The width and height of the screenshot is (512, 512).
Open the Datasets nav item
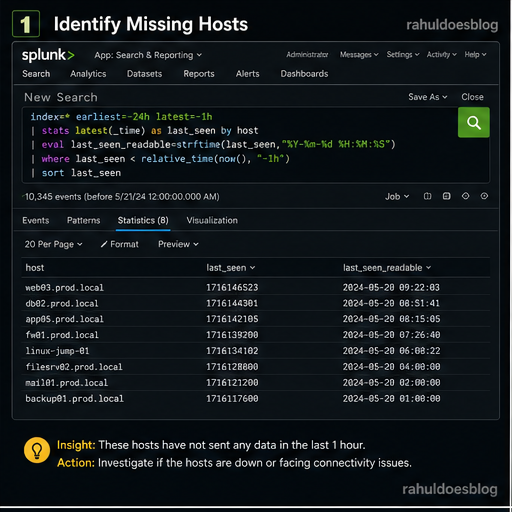tap(144, 74)
